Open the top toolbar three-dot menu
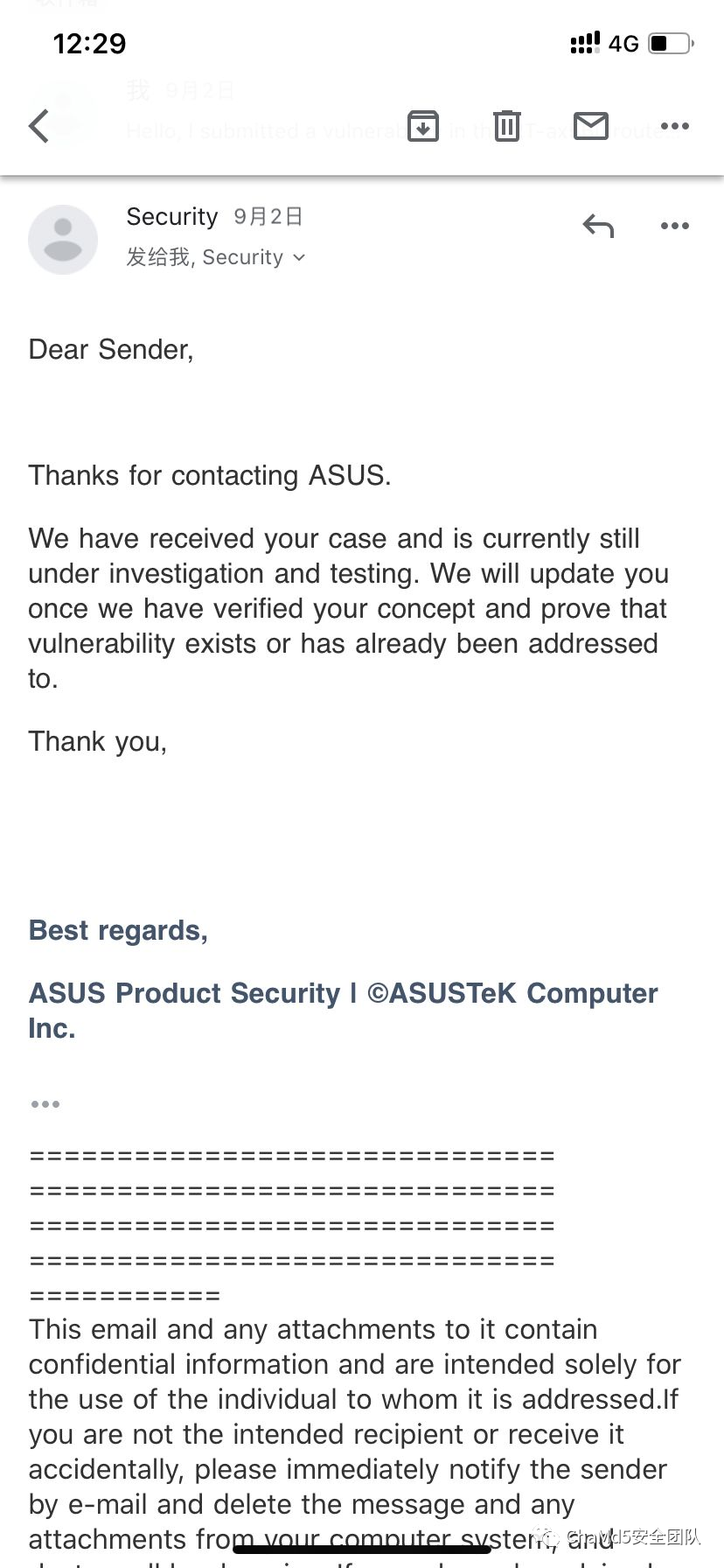 pyautogui.click(x=675, y=126)
